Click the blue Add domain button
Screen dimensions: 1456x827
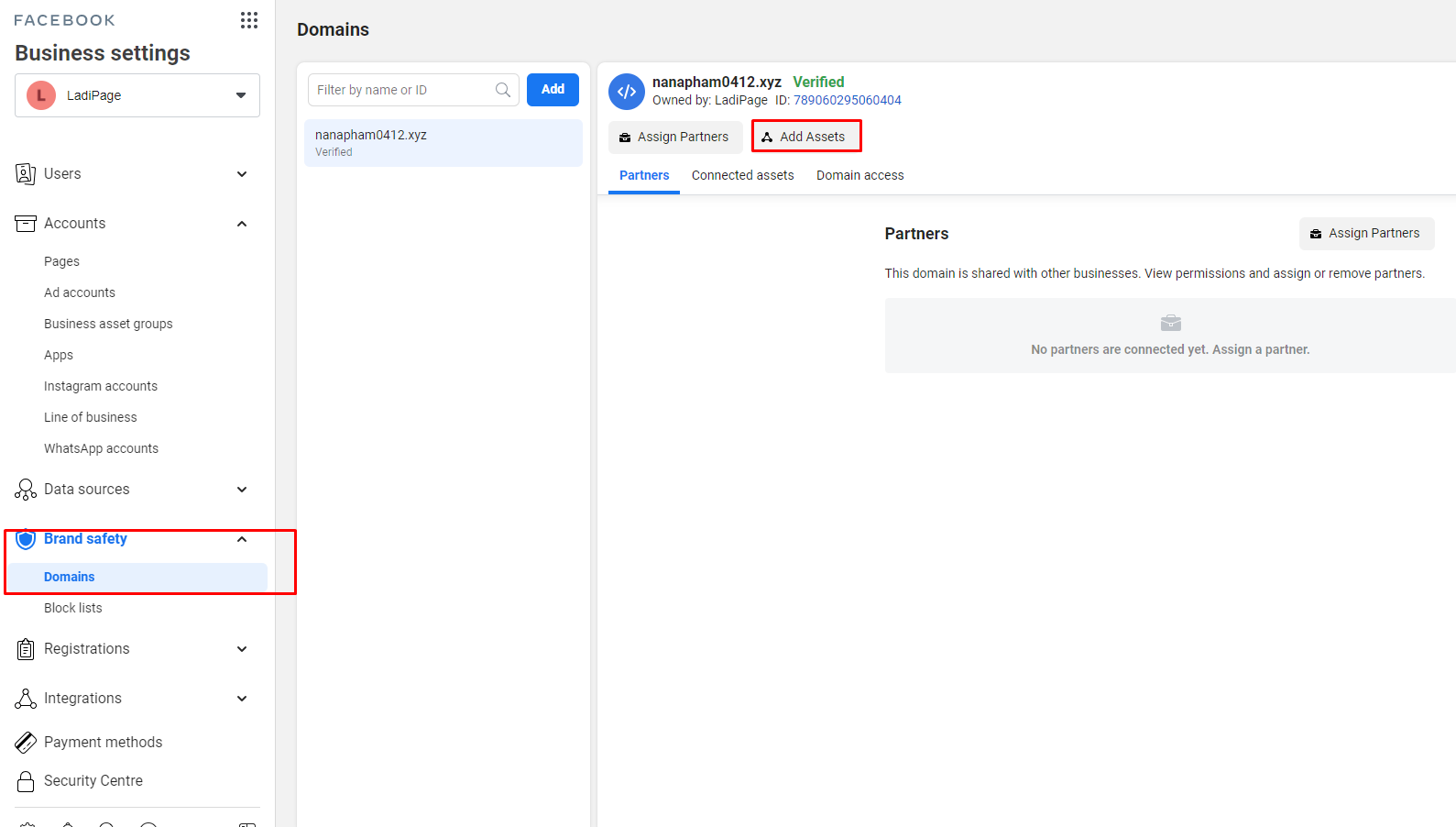(553, 90)
